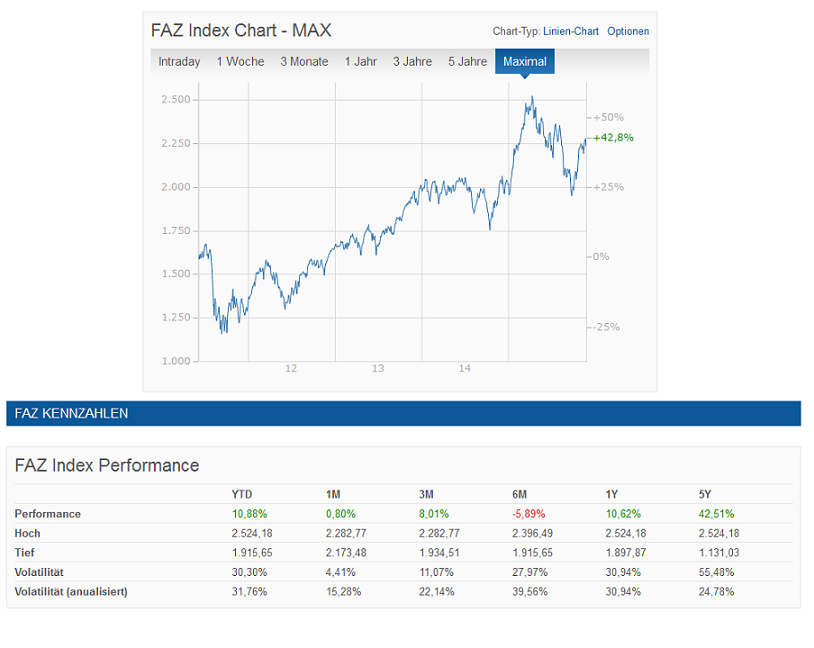Click the 6M Hoch value 2.396,49
Screen dimensions: 814x648
click(x=533, y=533)
